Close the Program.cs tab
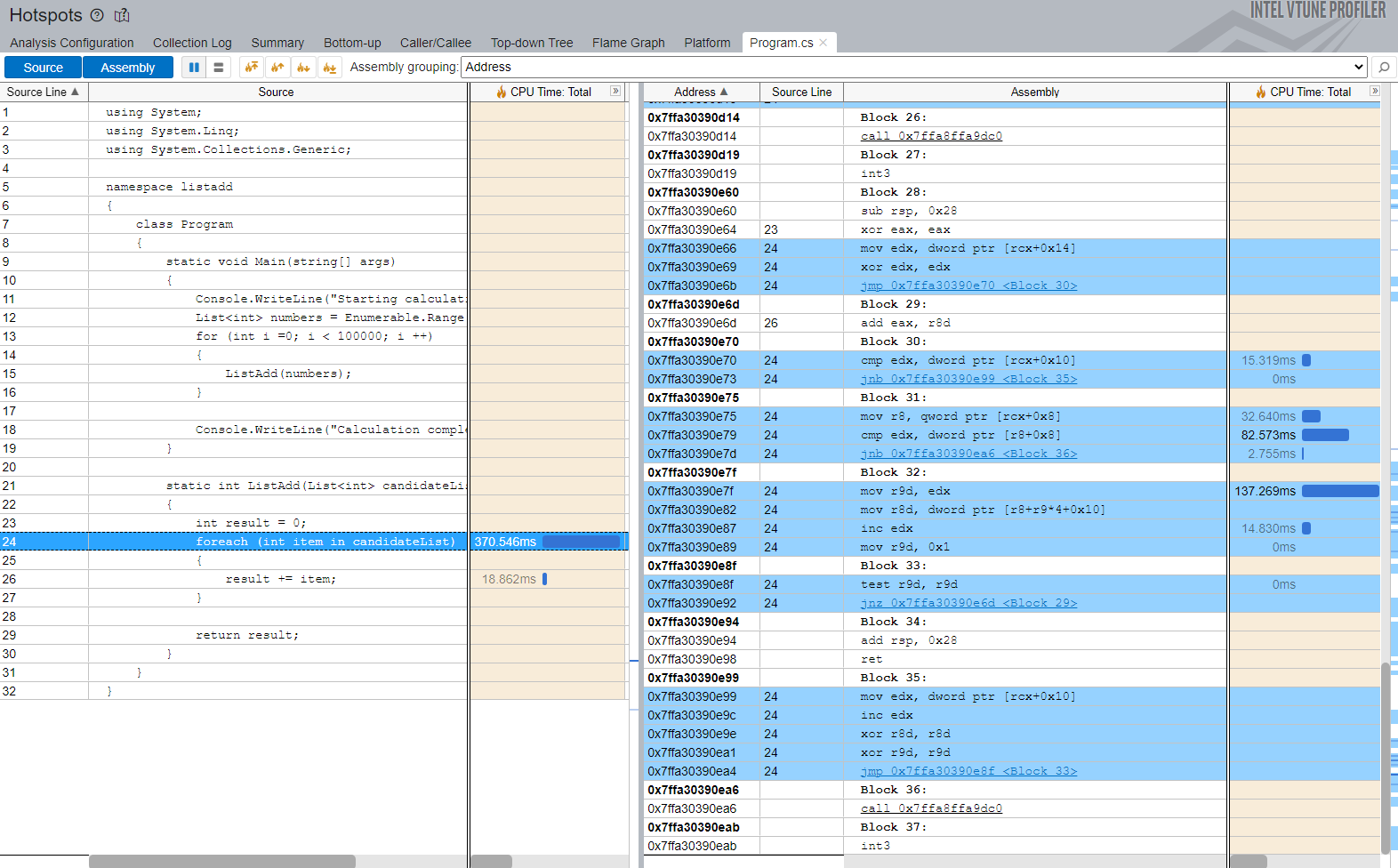The width and height of the screenshot is (1398, 868). tap(824, 43)
